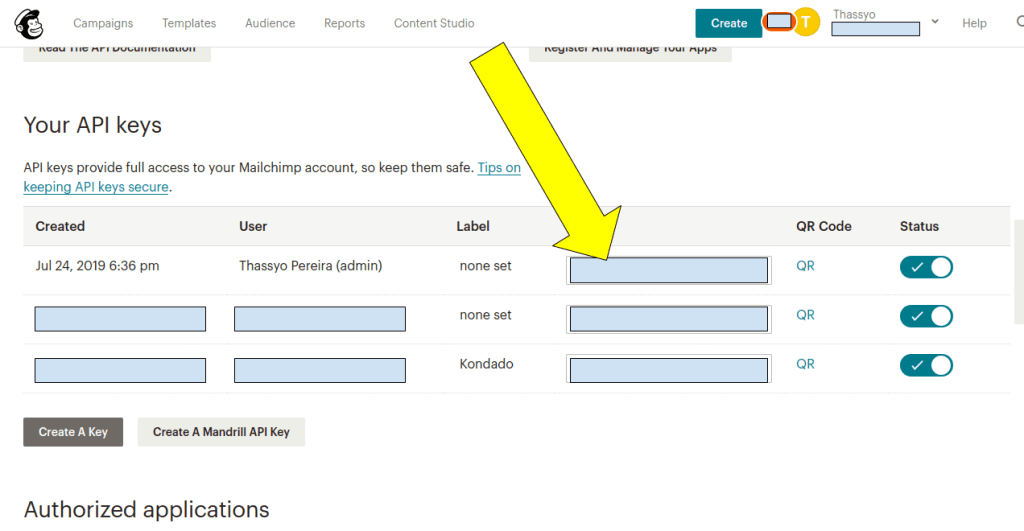Open QR code for first API key
This screenshot has height=531, width=1024.
coord(805,266)
